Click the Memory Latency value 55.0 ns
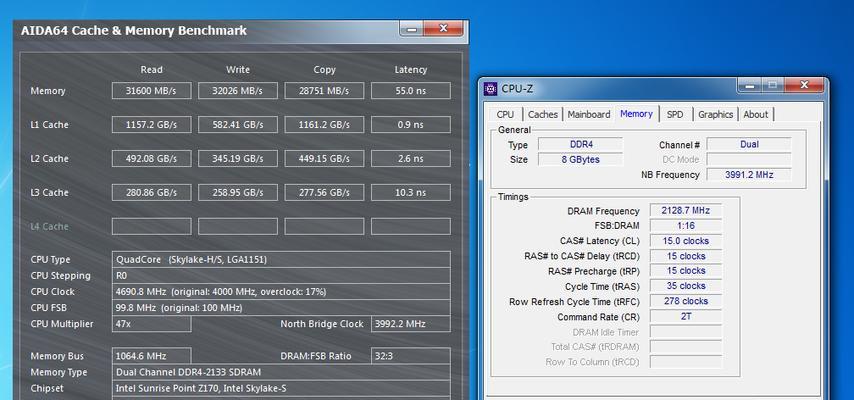Viewport: 854px width, 400px height. click(411, 90)
